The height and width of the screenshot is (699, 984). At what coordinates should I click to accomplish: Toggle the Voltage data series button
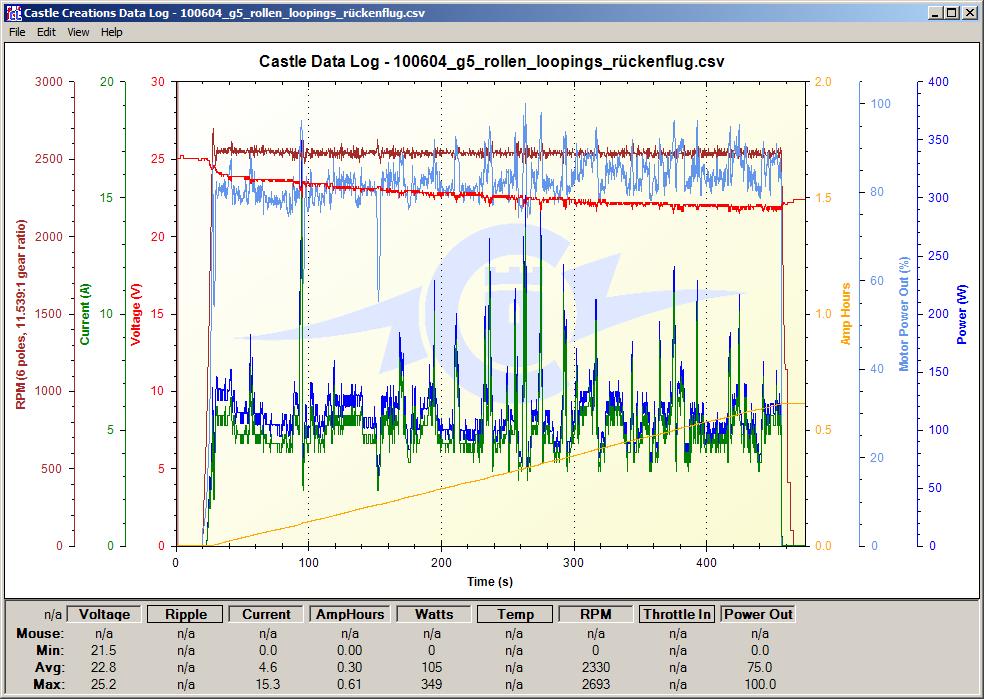click(104, 614)
